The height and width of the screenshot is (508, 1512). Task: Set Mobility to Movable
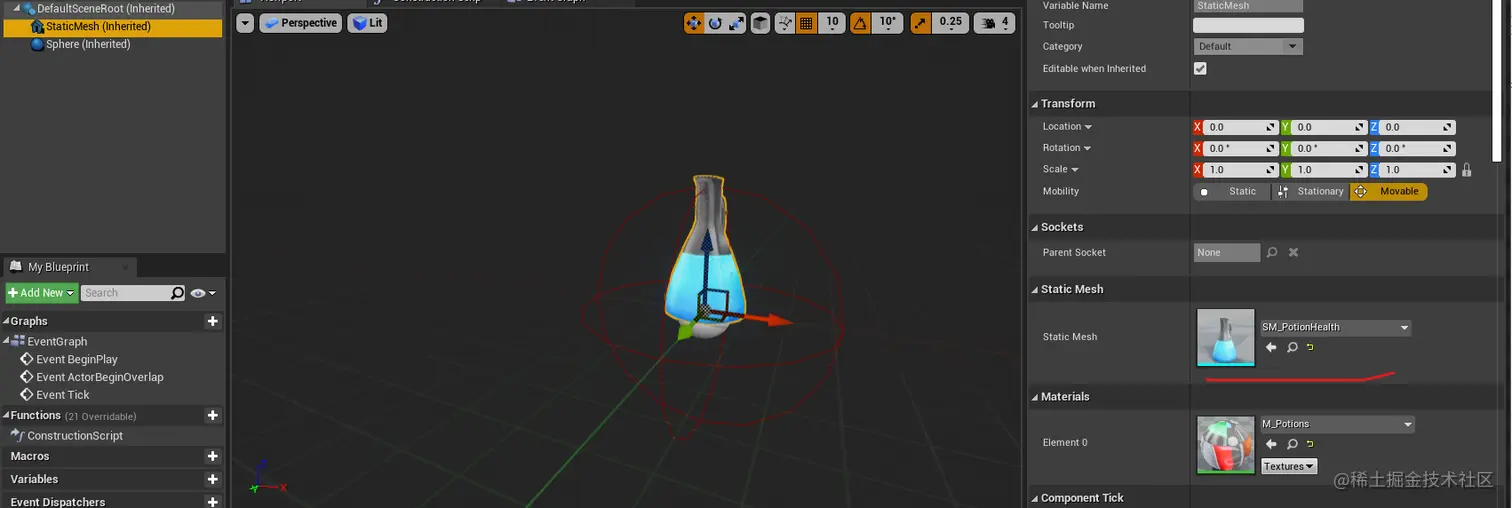(x=1389, y=191)
